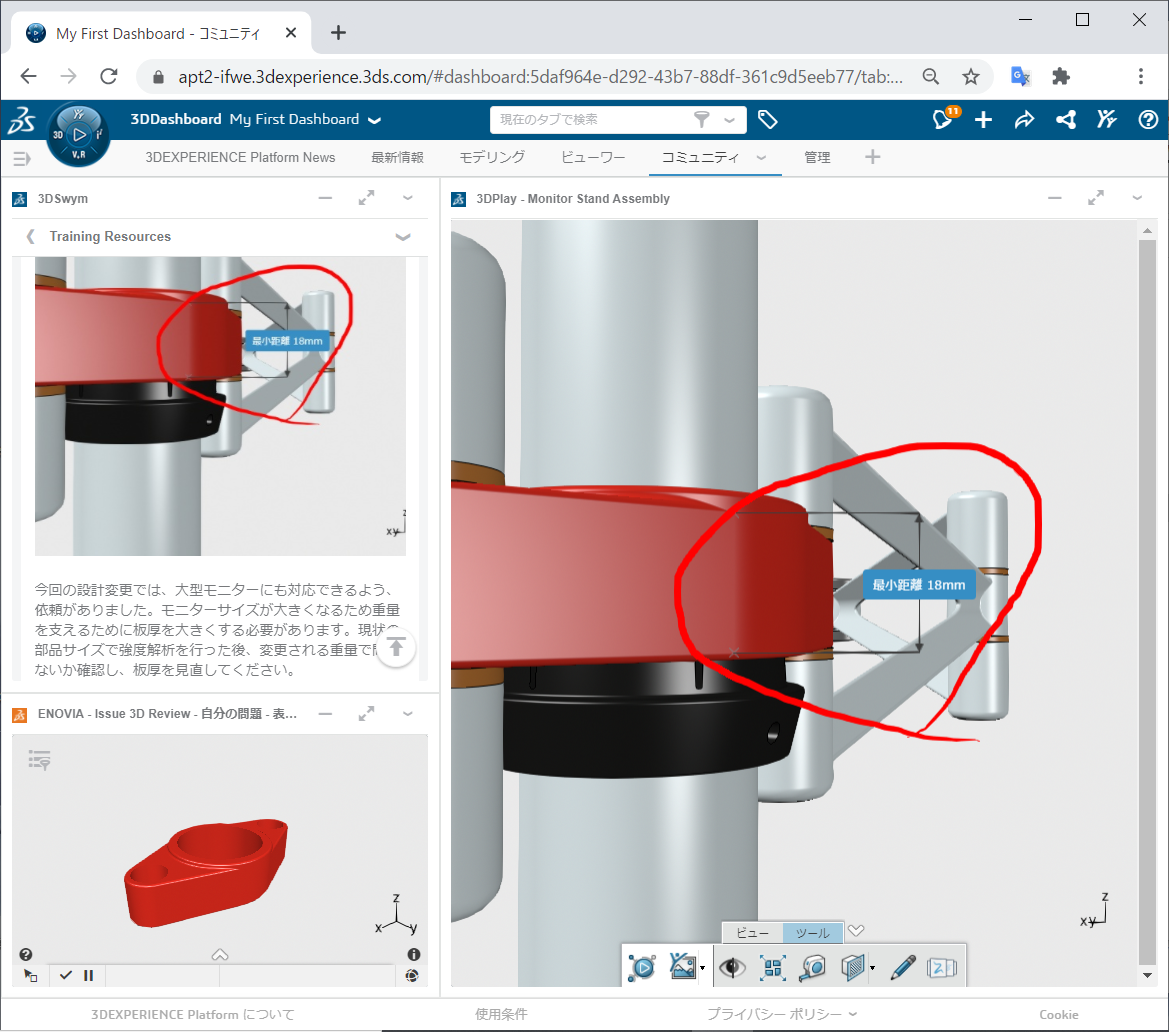The image size is (1169, 1032).
Task: Click the globe view icon in ENOVIA widget
Action: tap(412, 976)
